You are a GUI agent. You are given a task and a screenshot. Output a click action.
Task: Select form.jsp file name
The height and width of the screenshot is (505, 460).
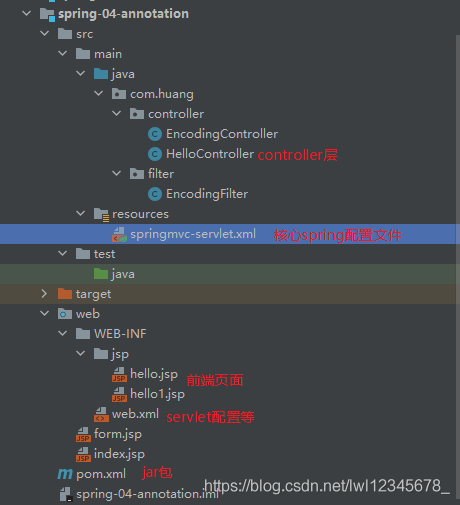(x=118, y=434)
